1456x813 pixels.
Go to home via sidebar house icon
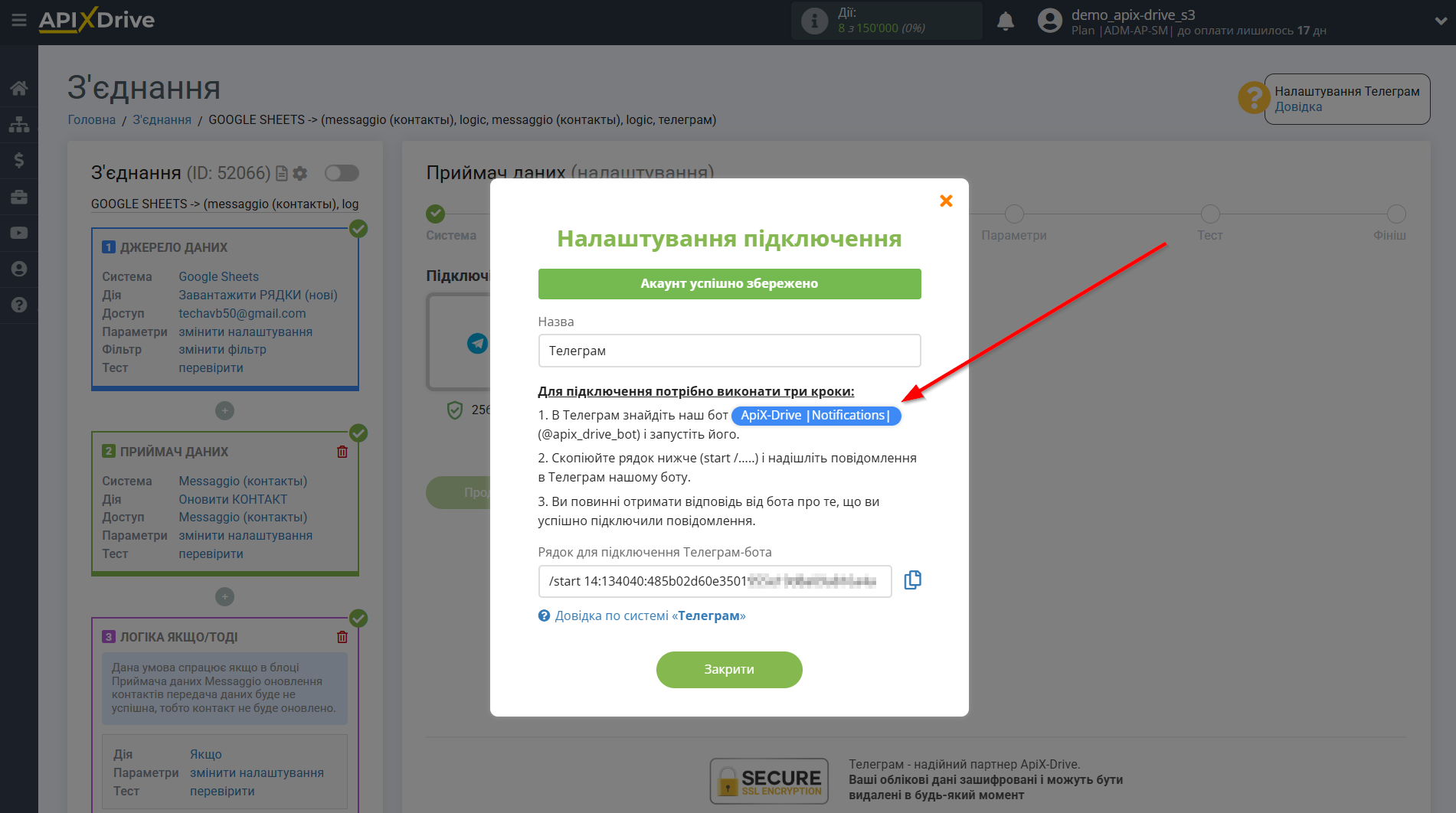point(19,88)
